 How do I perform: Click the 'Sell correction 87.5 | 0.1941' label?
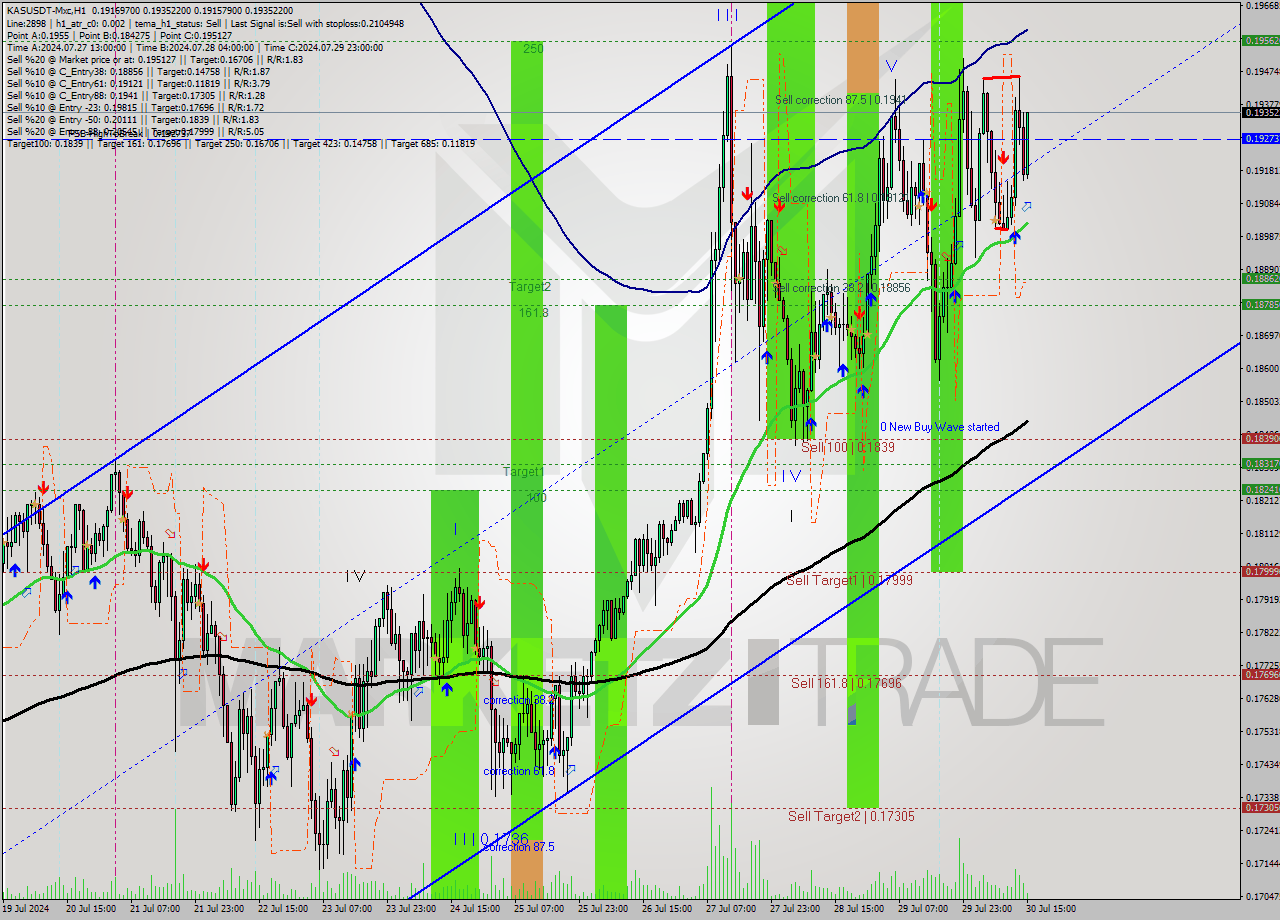[x=841, y=100]
